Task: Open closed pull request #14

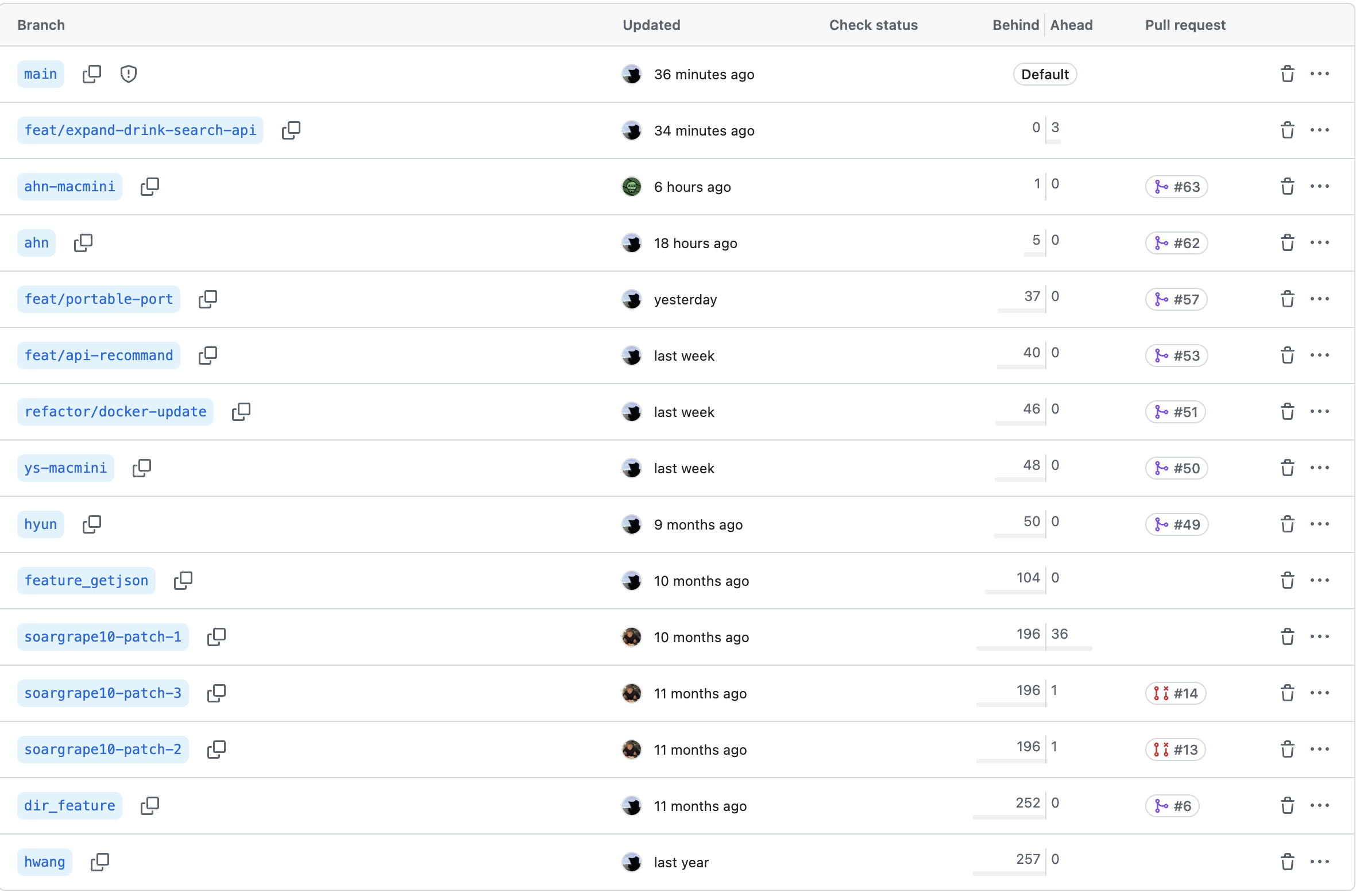Action: (1176, 693)
